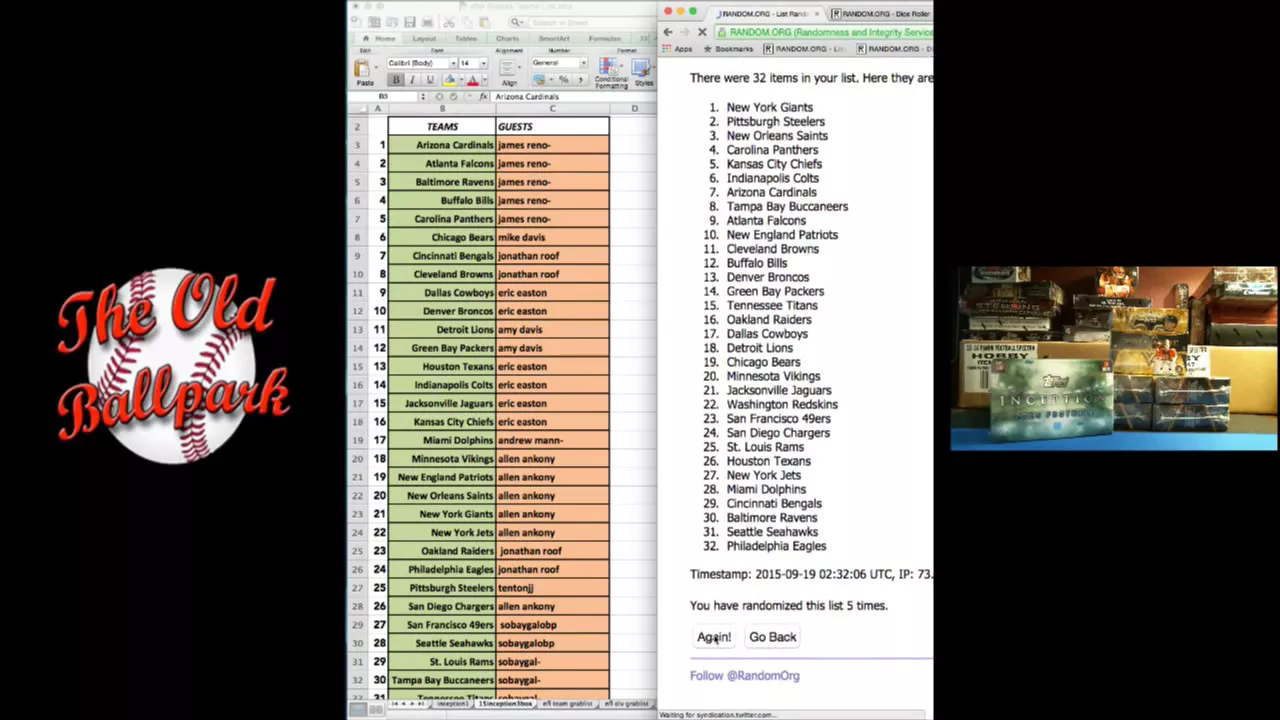Click the Cut scissors icon in Excel
1280x720 pixels.
tap(449, 22)
